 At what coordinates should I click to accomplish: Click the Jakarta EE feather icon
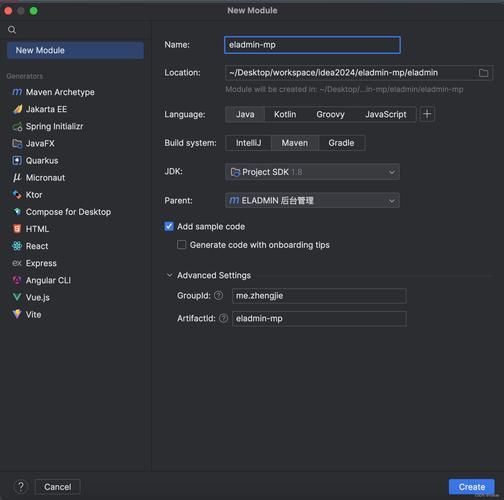[x=17, y=109]
